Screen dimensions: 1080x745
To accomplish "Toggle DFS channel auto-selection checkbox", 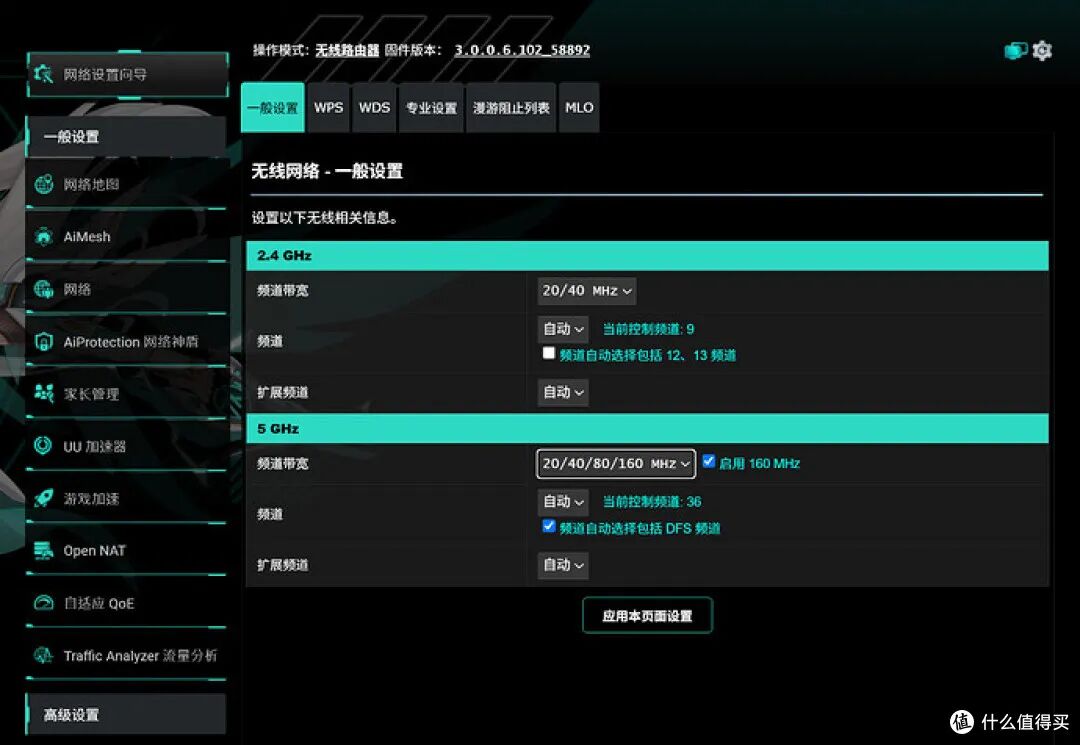I will (x=548, y=526).
